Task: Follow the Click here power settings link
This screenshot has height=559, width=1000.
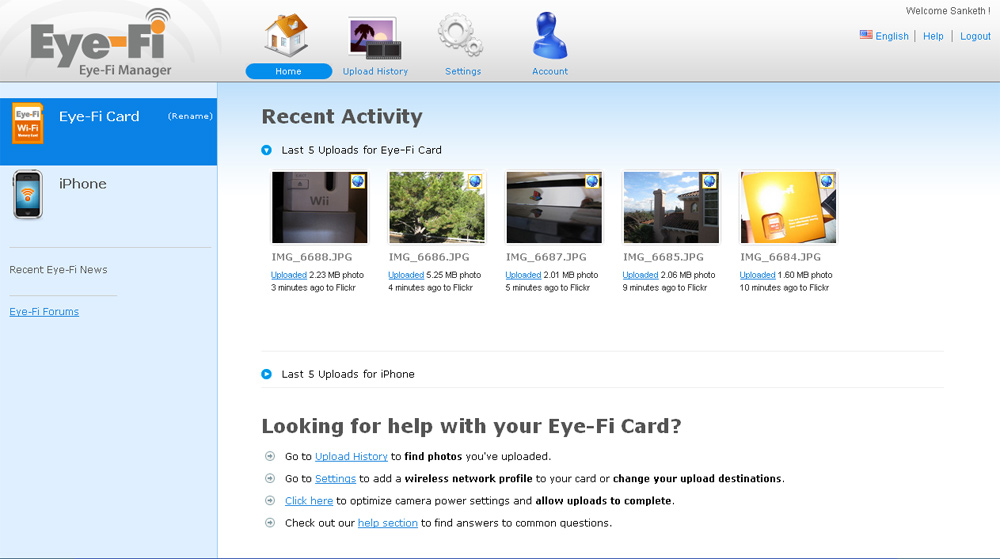Action: 309,501
